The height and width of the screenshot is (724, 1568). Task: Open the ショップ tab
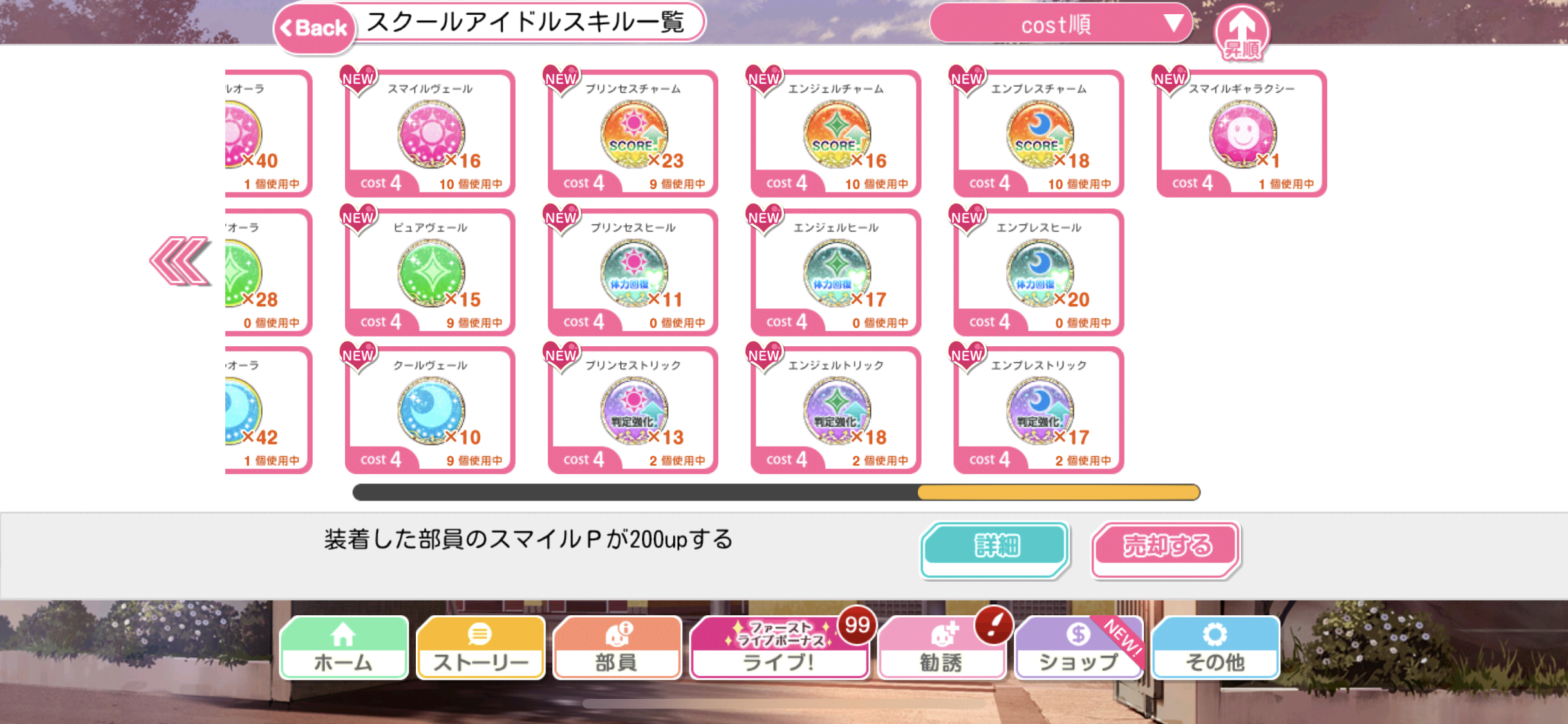click(x=1079, y=647)
